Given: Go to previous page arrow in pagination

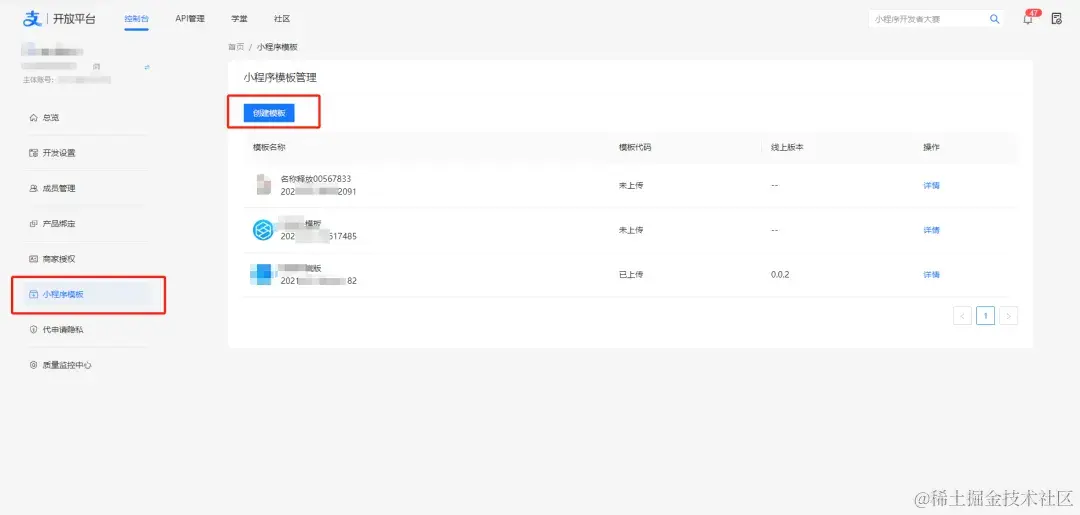Looking at the screenshot, I should tap(962, 316).
